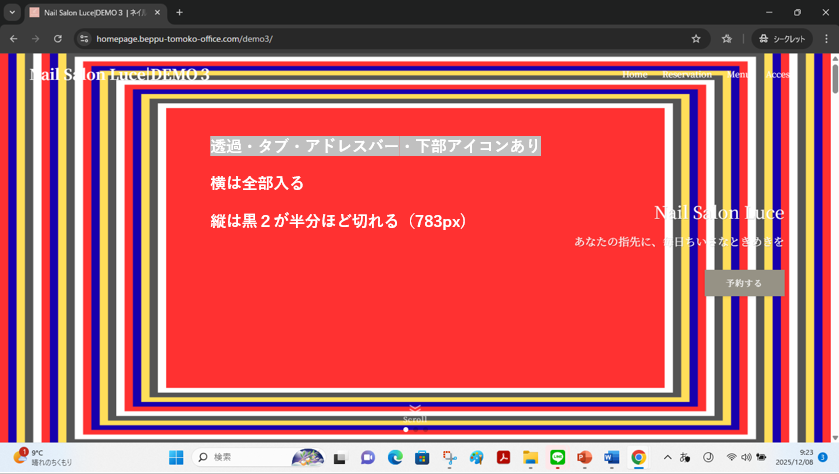Screen dimensions: 839x474
Task: Open the site information icon in address bar
Action: pyautogui.click(x=84, y=39)
